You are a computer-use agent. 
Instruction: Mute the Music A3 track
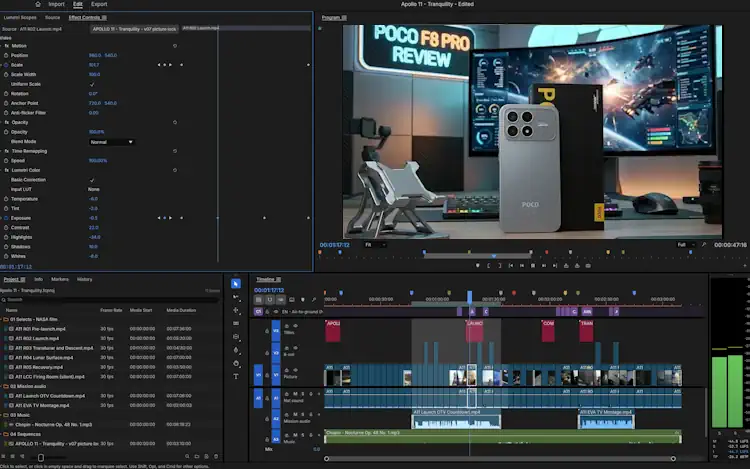tap(295, 435)
